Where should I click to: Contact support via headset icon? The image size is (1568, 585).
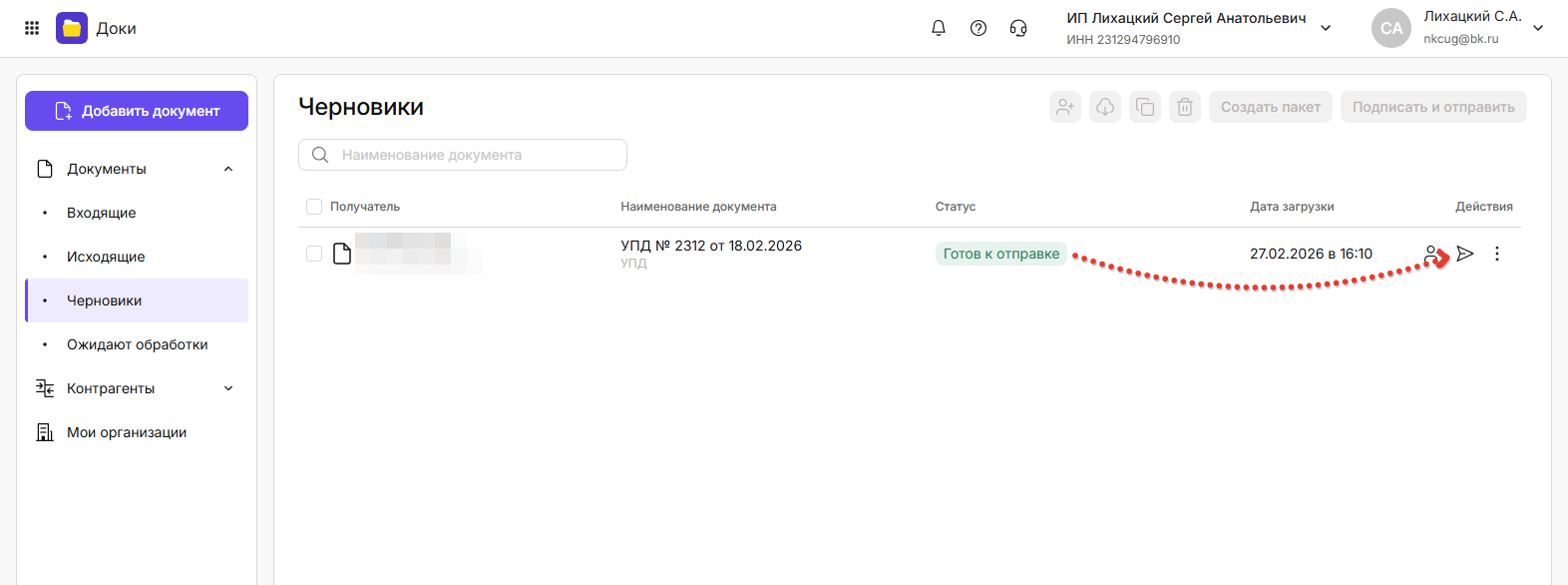point(1017,28)
